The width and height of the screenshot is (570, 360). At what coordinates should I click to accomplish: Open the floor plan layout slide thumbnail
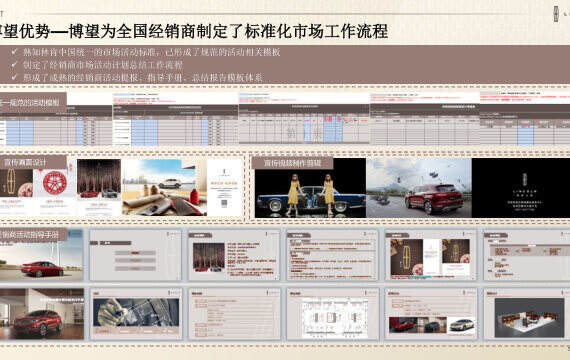click(x=332, y=314)
